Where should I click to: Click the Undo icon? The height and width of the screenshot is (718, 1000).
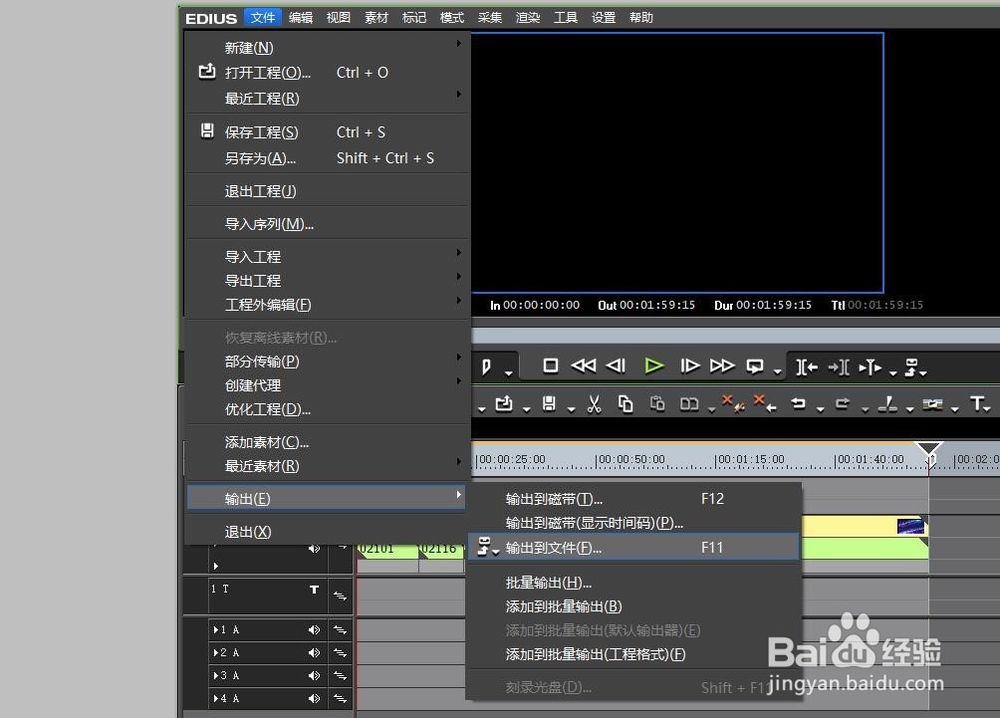(x=798, y=404)
